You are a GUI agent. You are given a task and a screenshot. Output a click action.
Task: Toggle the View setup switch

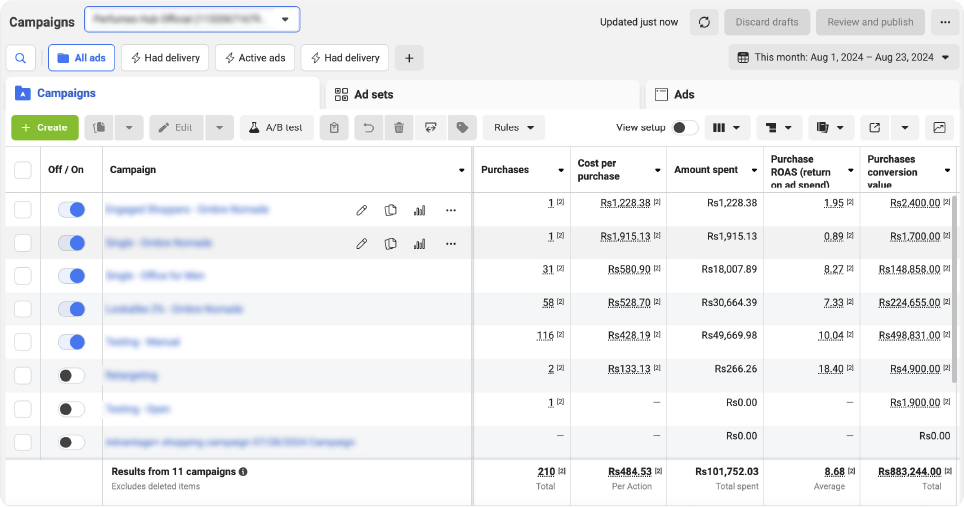pos(685,128)
